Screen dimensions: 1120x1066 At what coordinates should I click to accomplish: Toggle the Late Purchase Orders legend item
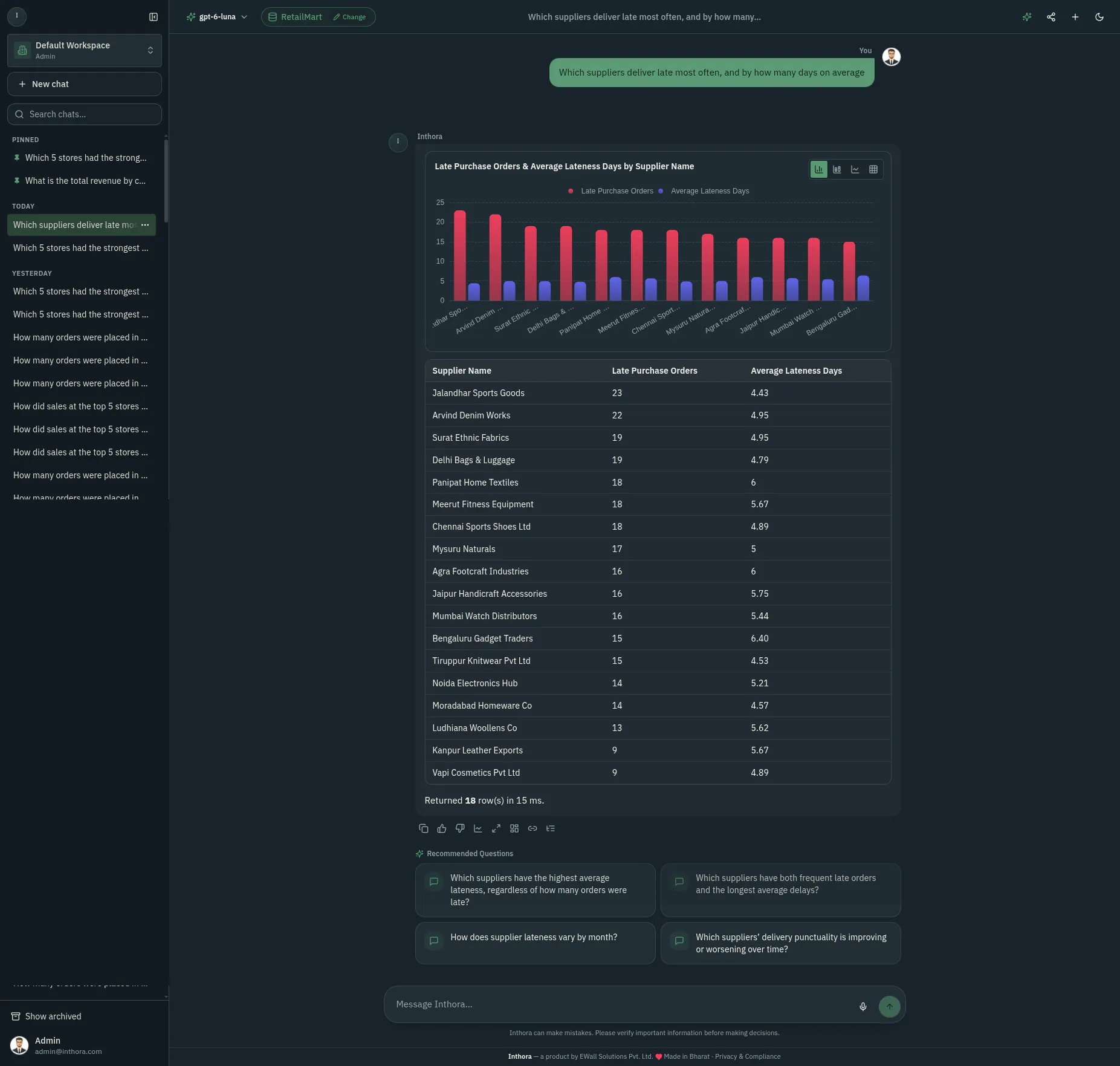coord(610,191)
